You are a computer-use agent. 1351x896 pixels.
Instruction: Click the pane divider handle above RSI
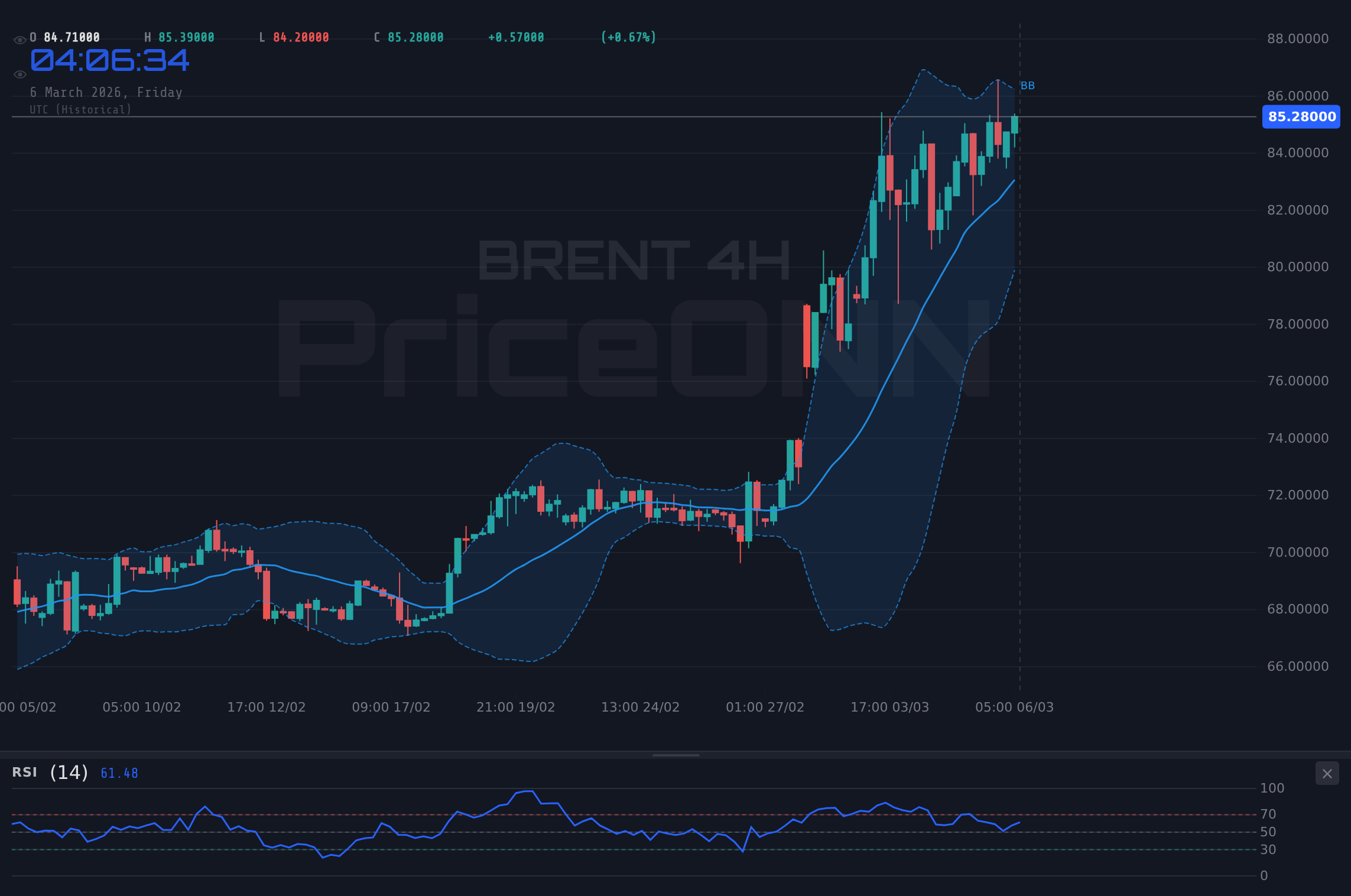[x=675, y=755]
